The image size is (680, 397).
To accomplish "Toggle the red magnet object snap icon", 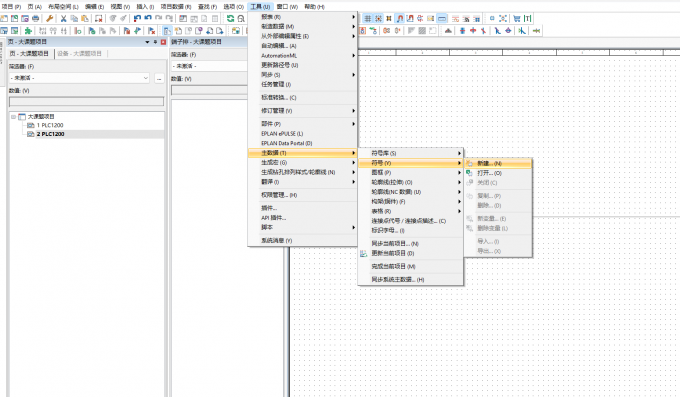I will click(400, 18).
